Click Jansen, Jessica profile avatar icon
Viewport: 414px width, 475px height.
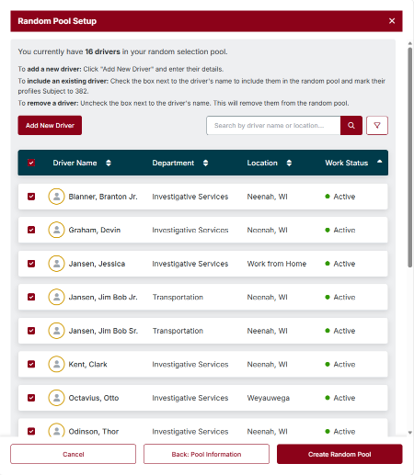[x=56, y=263]
